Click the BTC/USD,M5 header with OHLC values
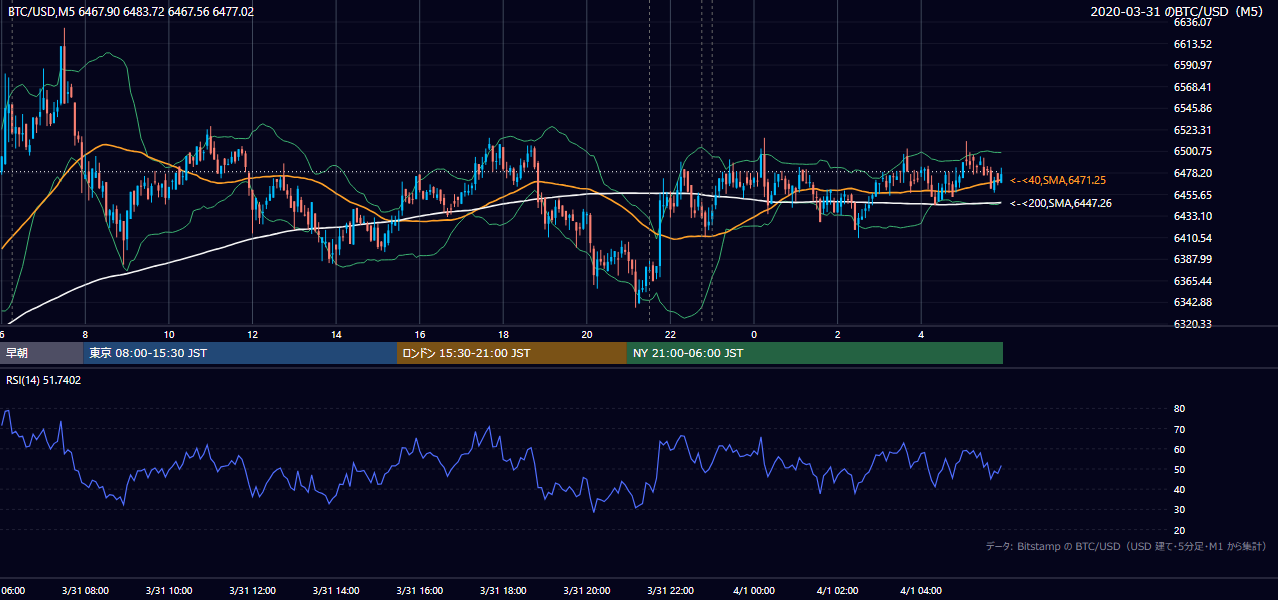This screenshot has height=600, width=1278. (x=131, y=11)
